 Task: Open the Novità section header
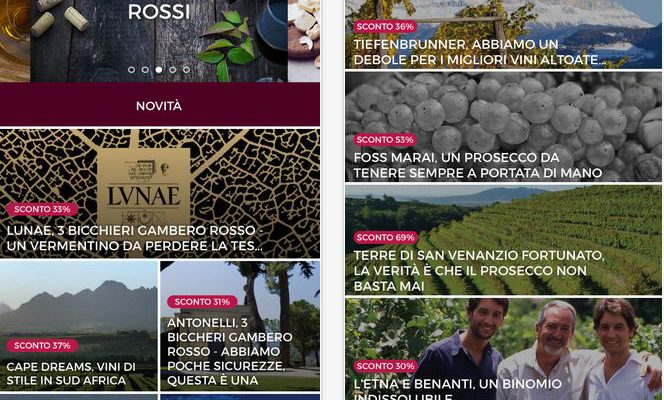pos(160,105)
